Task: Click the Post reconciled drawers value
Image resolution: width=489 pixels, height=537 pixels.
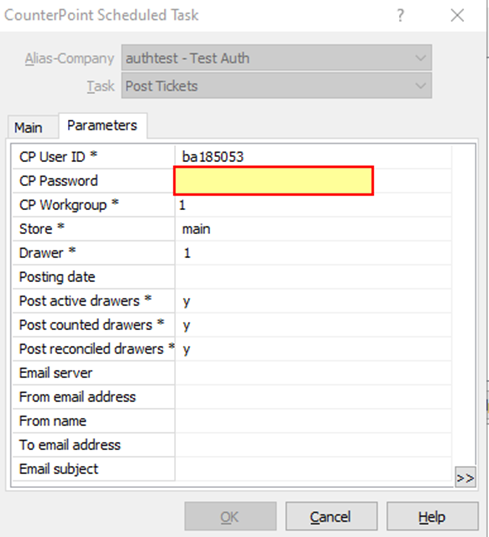Action: tap(313, 349)
